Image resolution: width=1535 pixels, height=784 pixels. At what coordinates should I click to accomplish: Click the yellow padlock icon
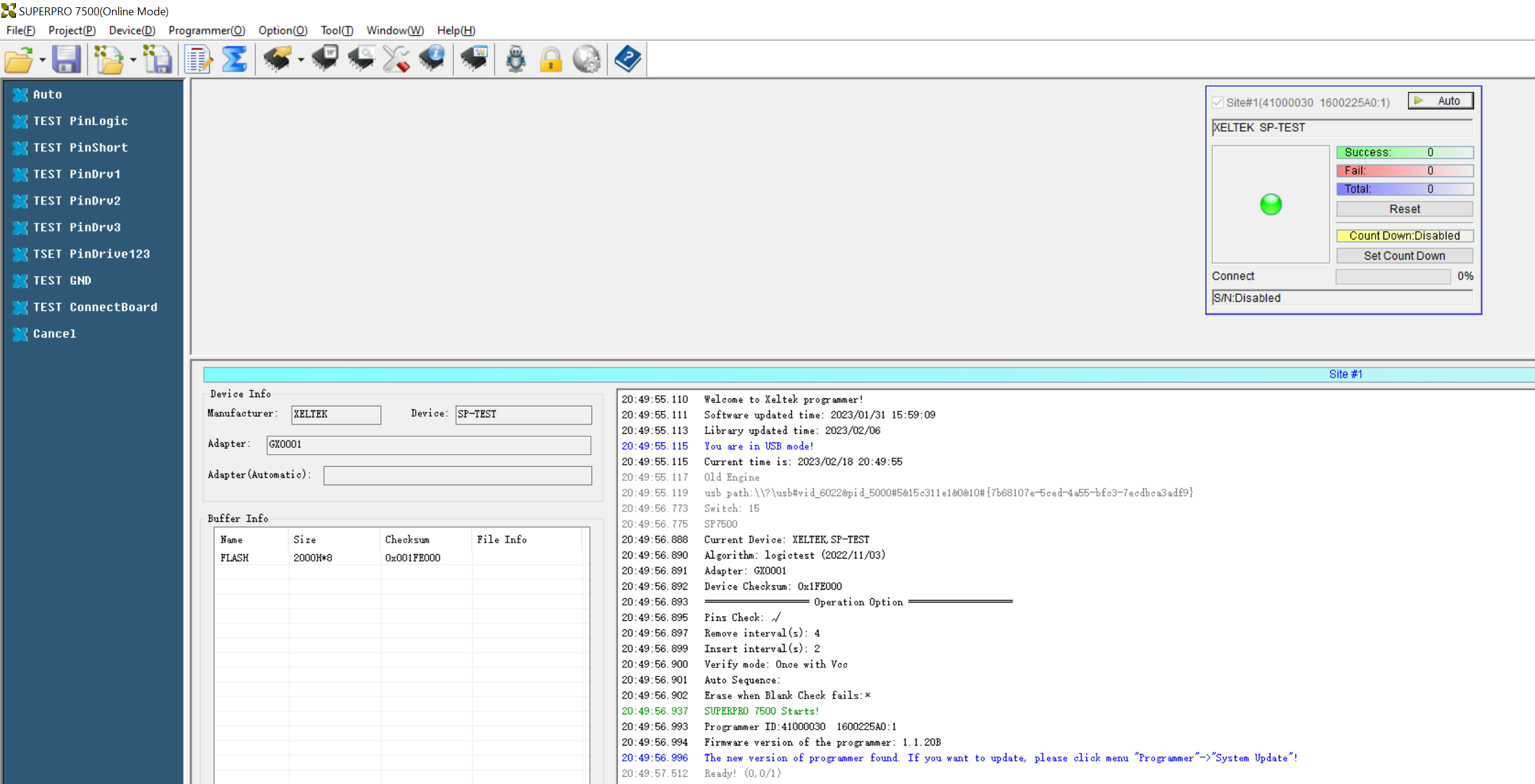point(551,60)
